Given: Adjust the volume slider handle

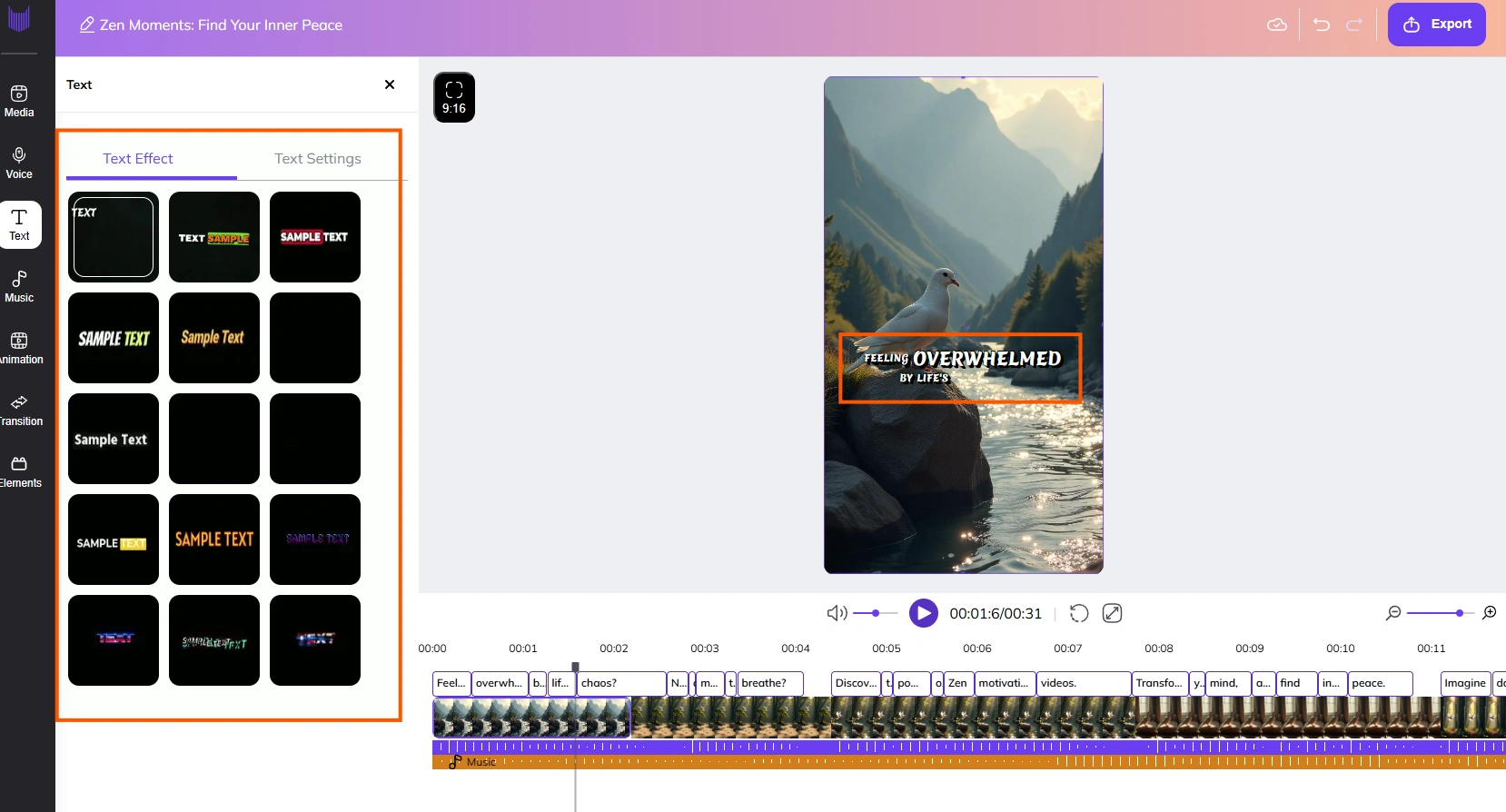Looking at the screenshot, I should pos(876,613).
